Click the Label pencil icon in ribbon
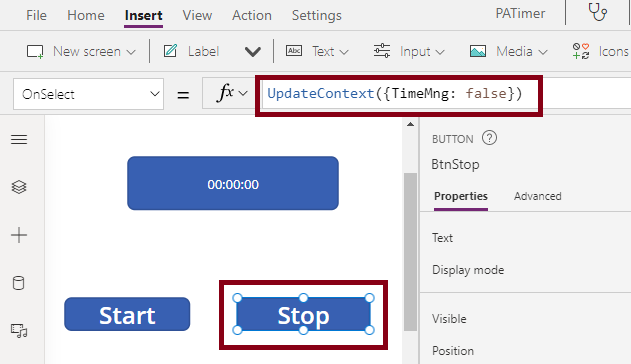631x364 pixels. pyautogui.click(x=170, y=51)
